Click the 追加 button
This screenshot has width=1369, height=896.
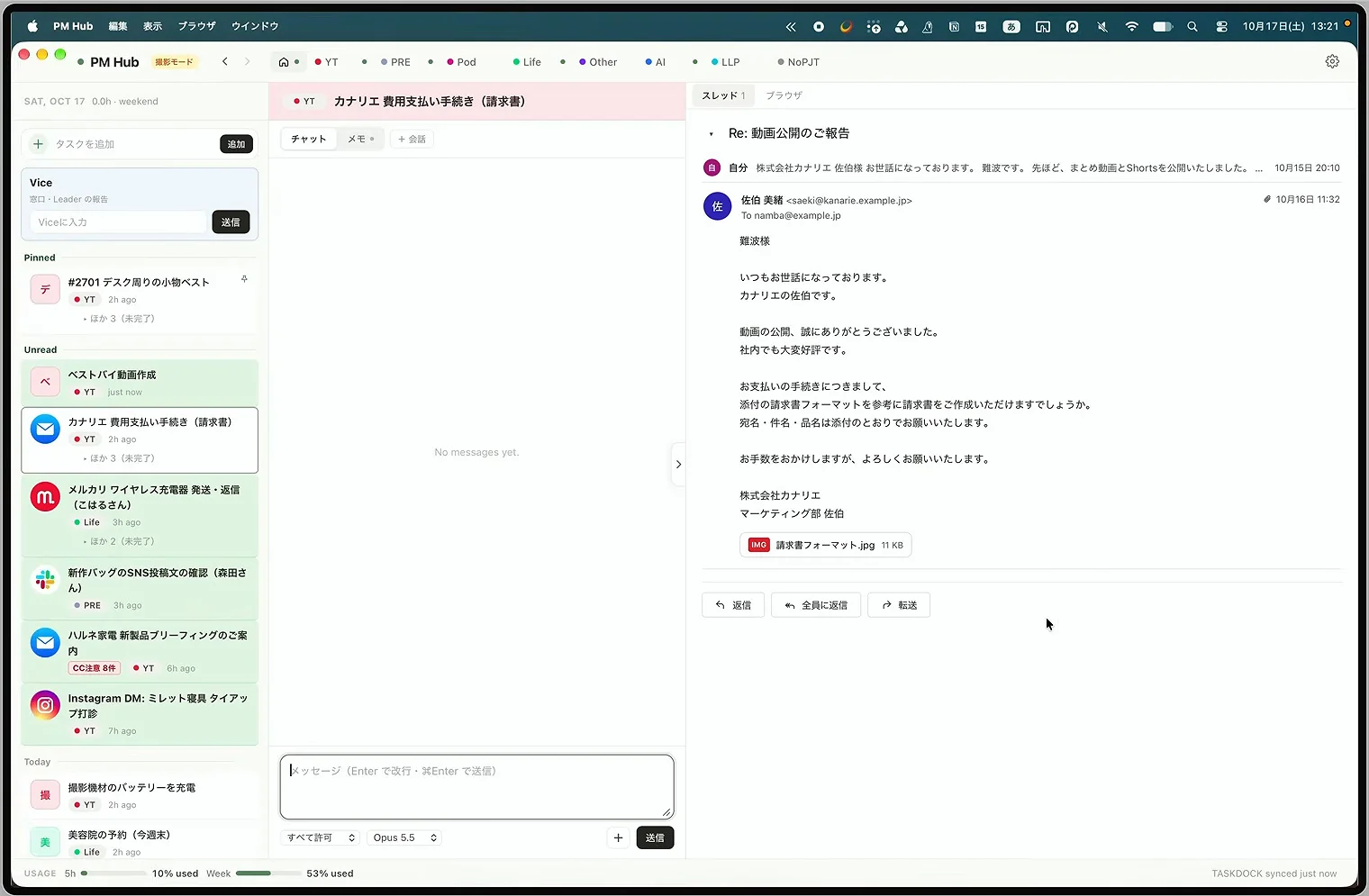pyautogui.click(x=236, y=144)
